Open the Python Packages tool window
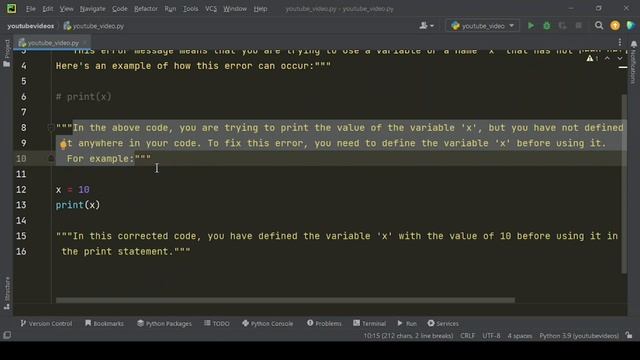The height and width of the screenshot is (360, 640). click(x=164, y=323)
